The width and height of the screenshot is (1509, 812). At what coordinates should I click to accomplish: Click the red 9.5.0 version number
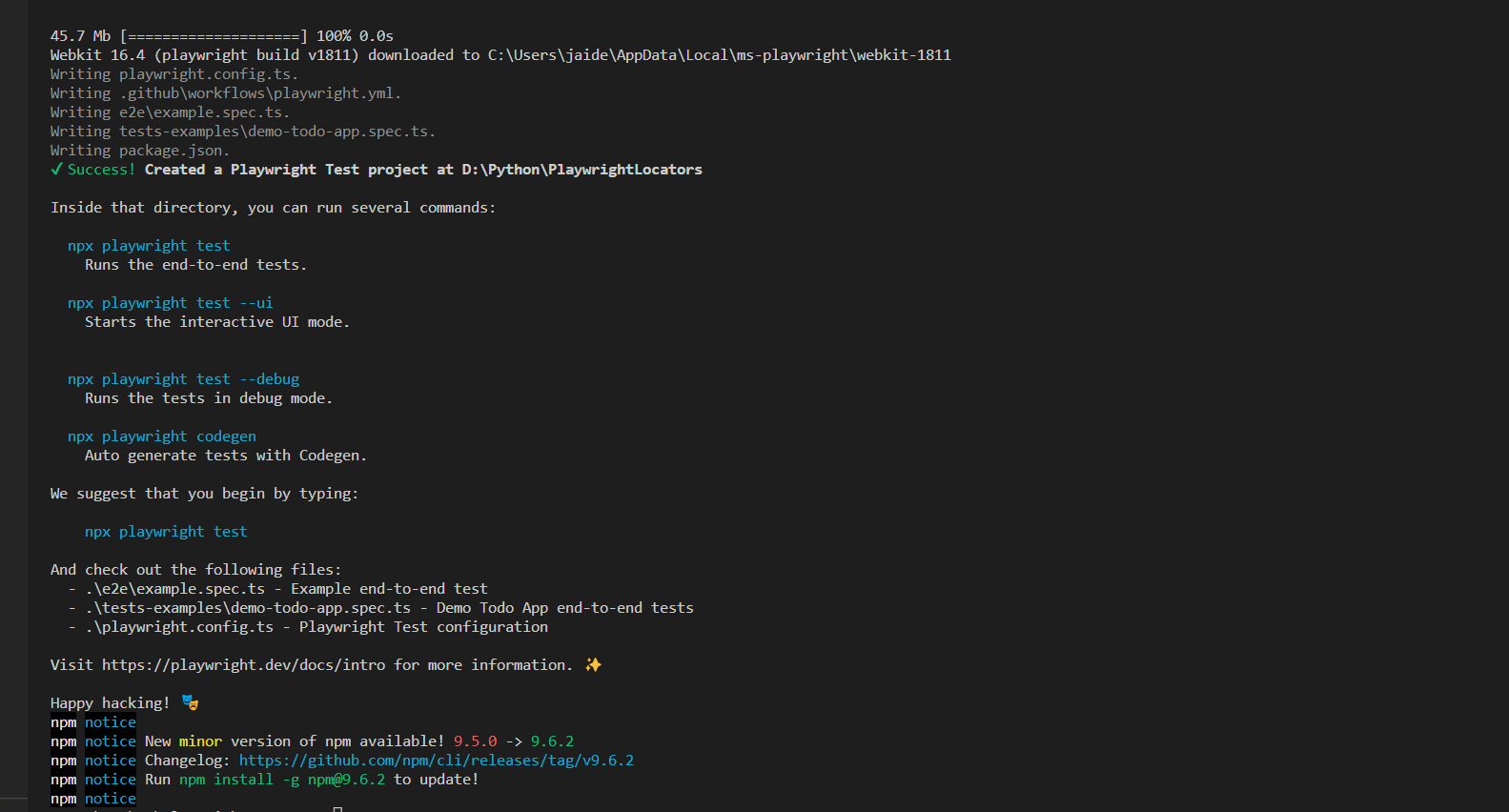point(475,741)
